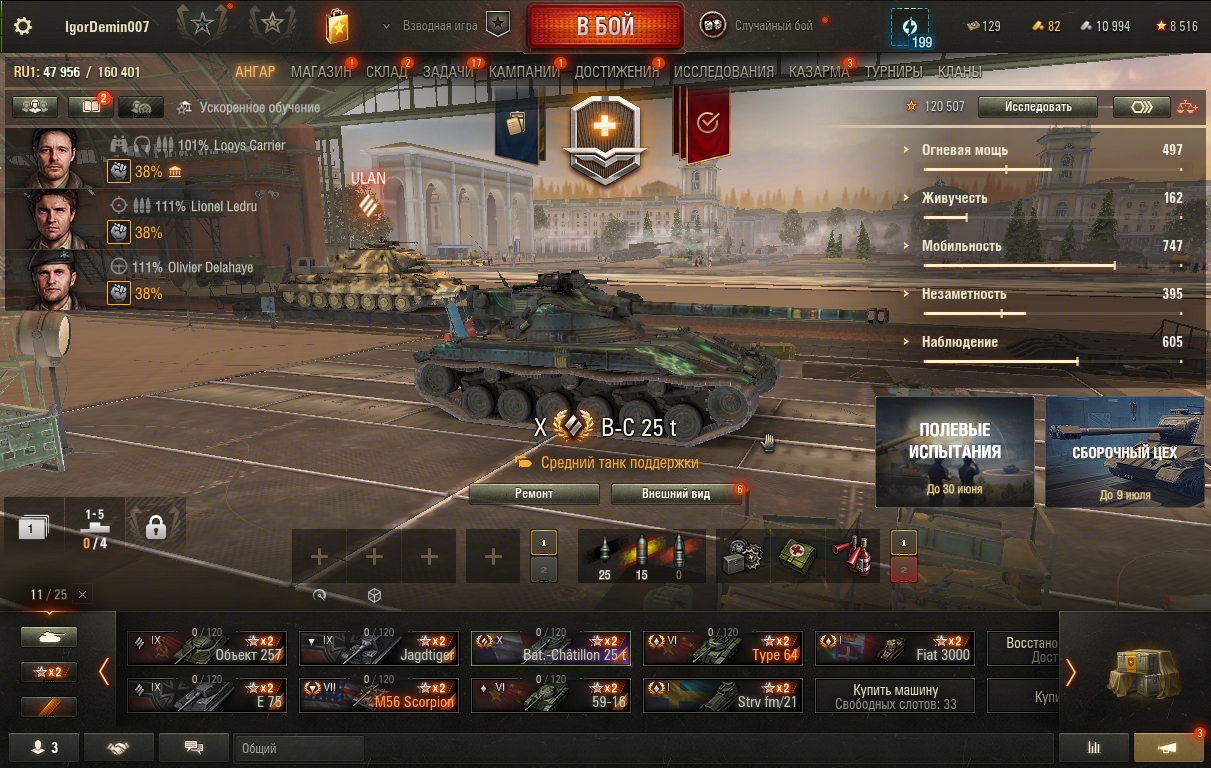Open the loot crate icon

[x=1135, y=671]
